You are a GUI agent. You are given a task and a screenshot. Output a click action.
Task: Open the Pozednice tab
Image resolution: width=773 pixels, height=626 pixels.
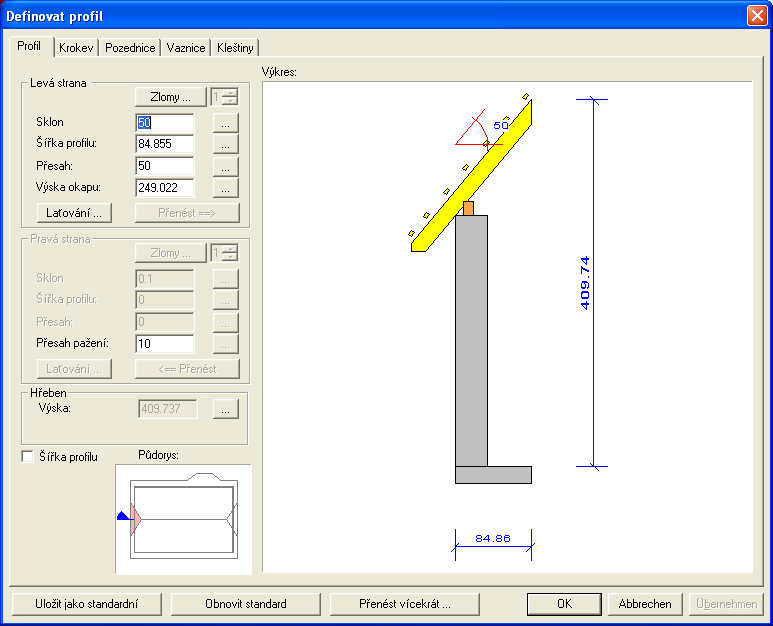tap(130, 48)
